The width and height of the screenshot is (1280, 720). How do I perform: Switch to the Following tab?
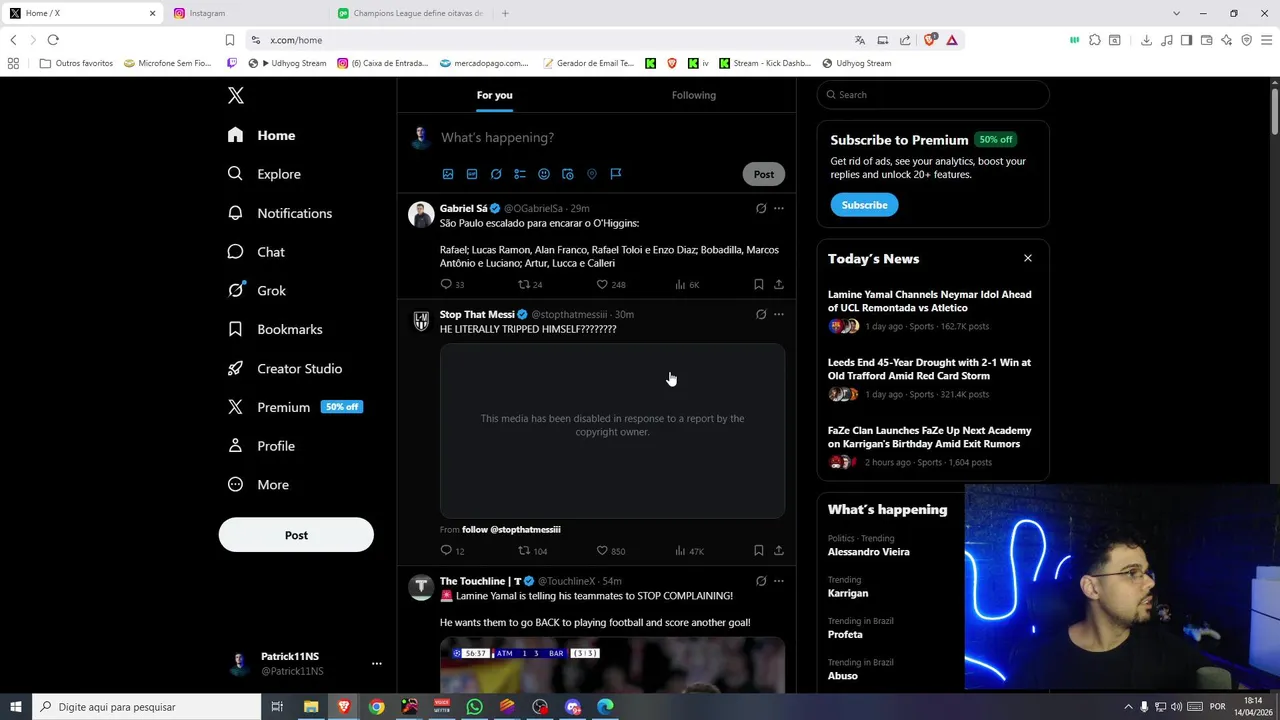(x=694, y=95)
